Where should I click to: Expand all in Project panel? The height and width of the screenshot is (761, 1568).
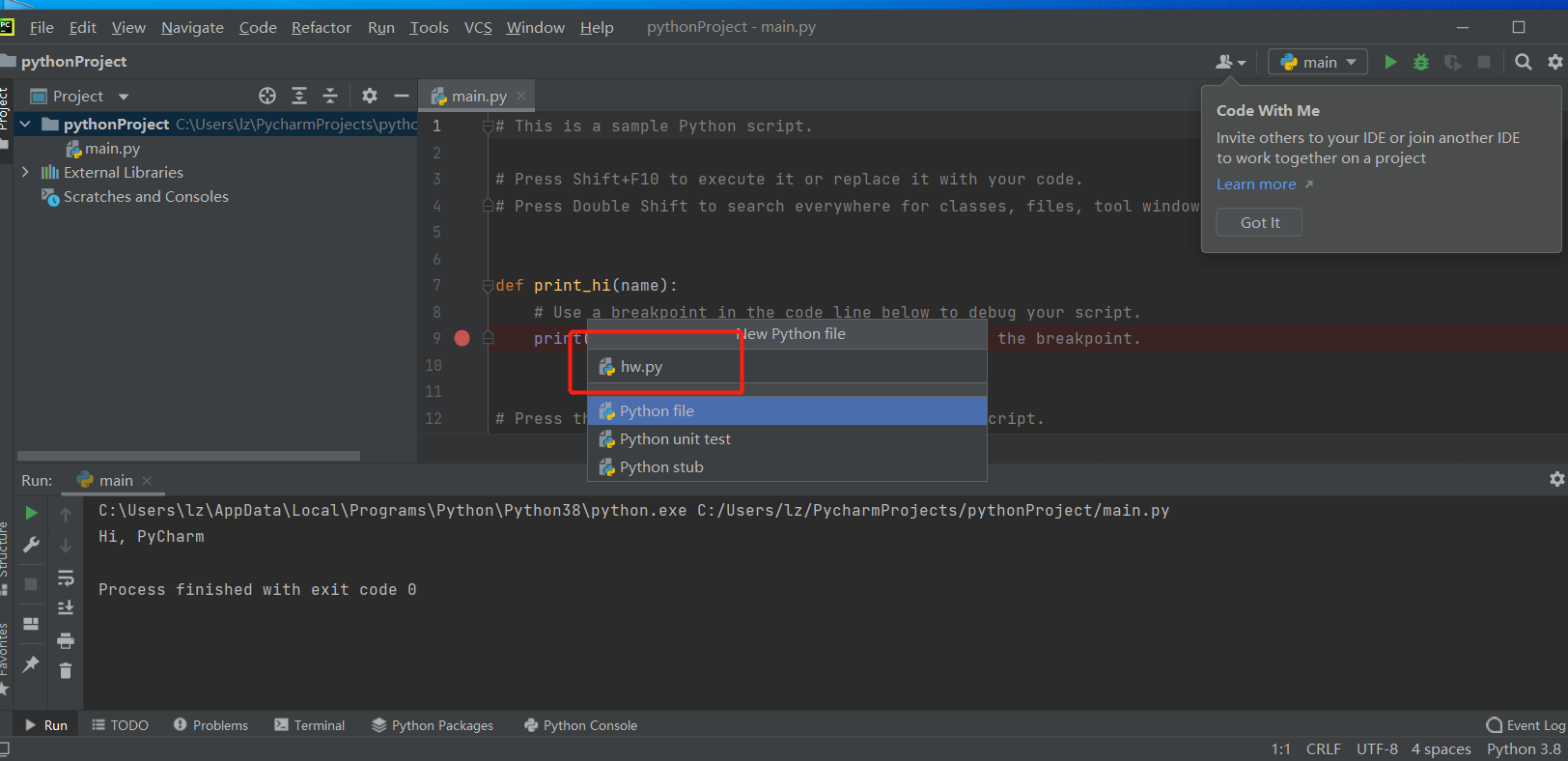299,96
